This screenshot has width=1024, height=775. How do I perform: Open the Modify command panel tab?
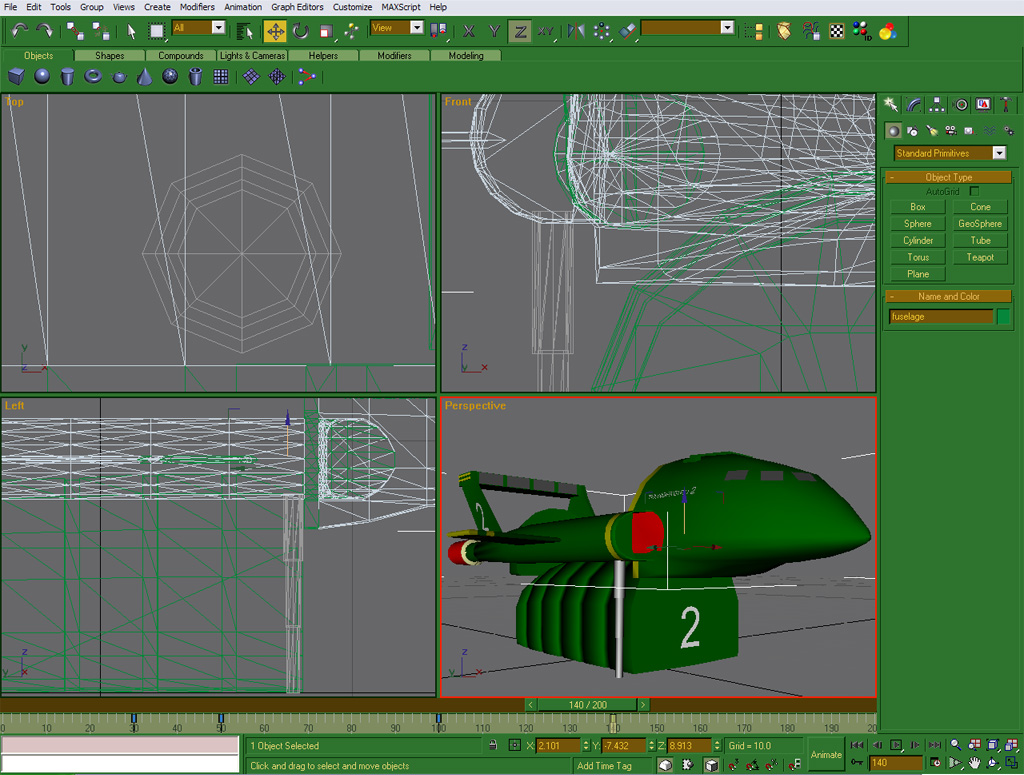tap(914, 104)
